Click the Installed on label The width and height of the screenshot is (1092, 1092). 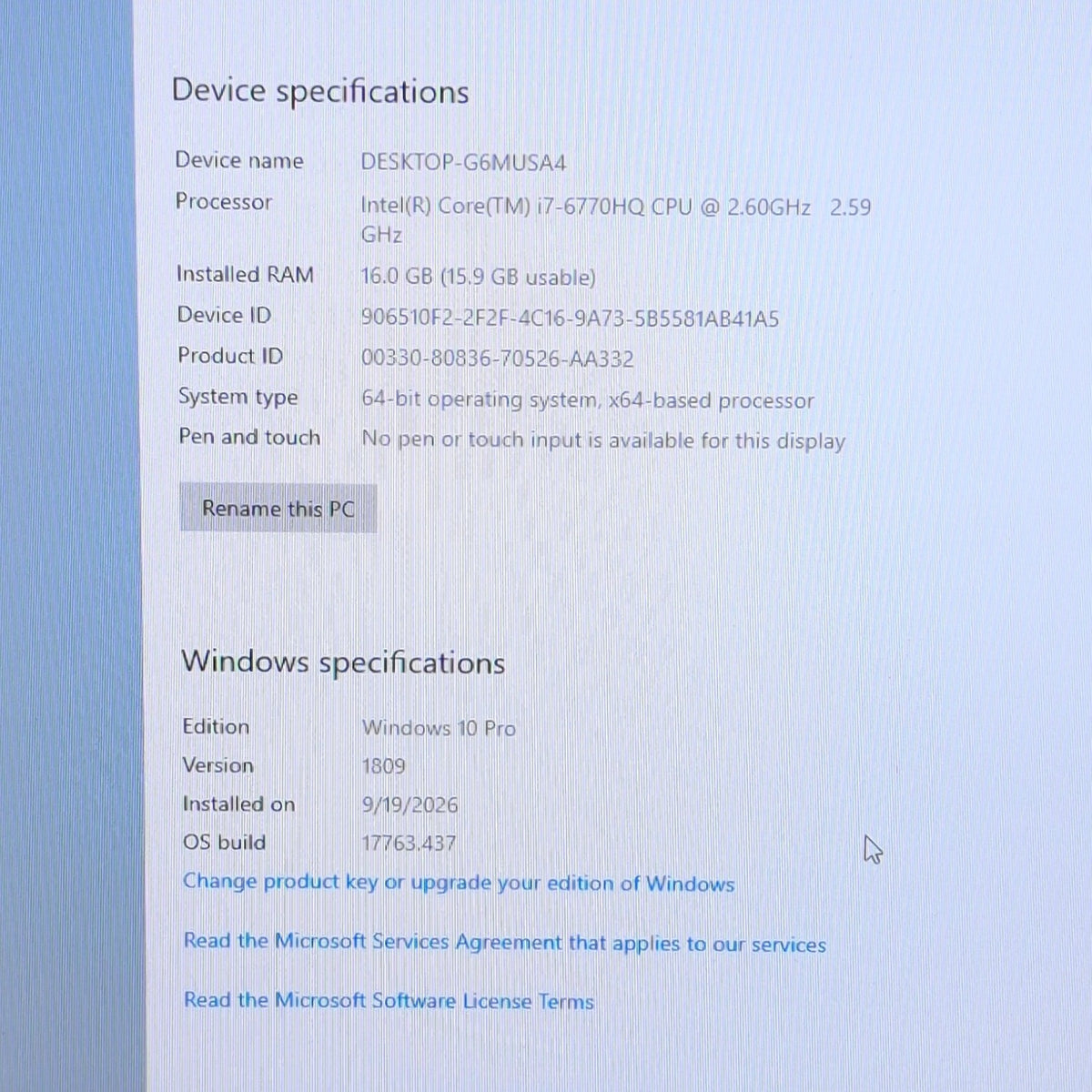238,804
